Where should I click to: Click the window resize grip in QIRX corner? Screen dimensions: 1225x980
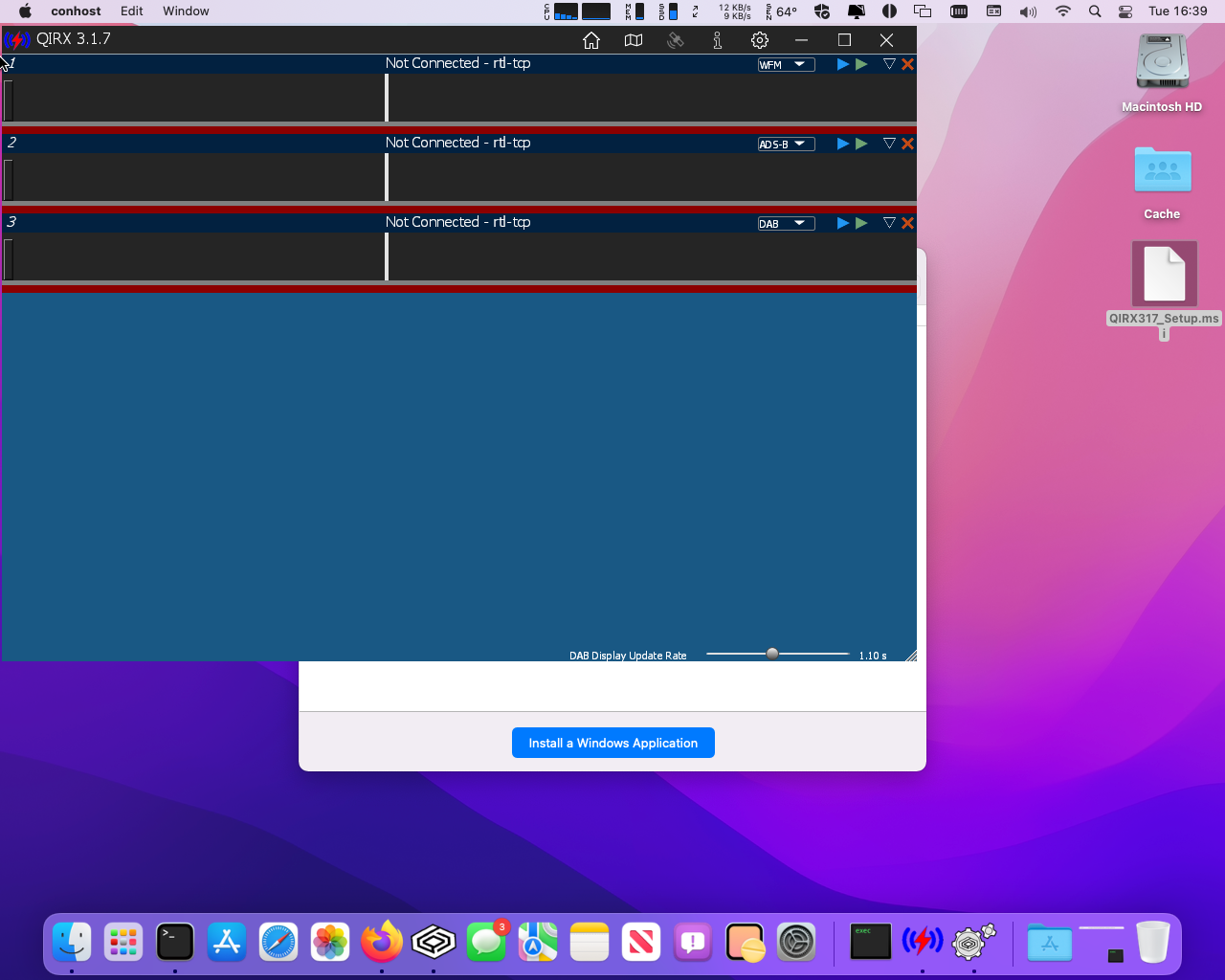[910, 655]
